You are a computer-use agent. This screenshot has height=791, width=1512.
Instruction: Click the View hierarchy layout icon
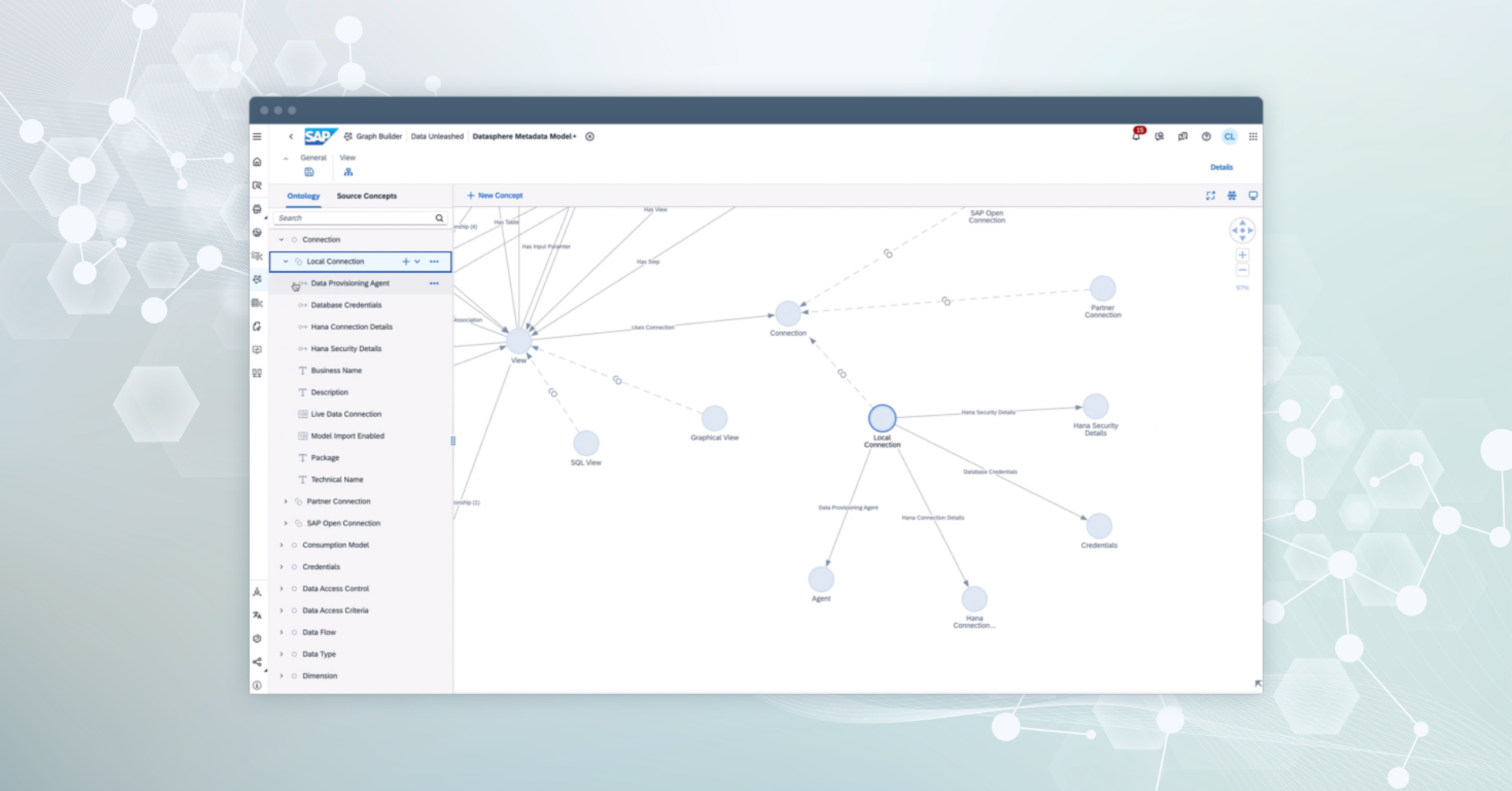[348, 172]
